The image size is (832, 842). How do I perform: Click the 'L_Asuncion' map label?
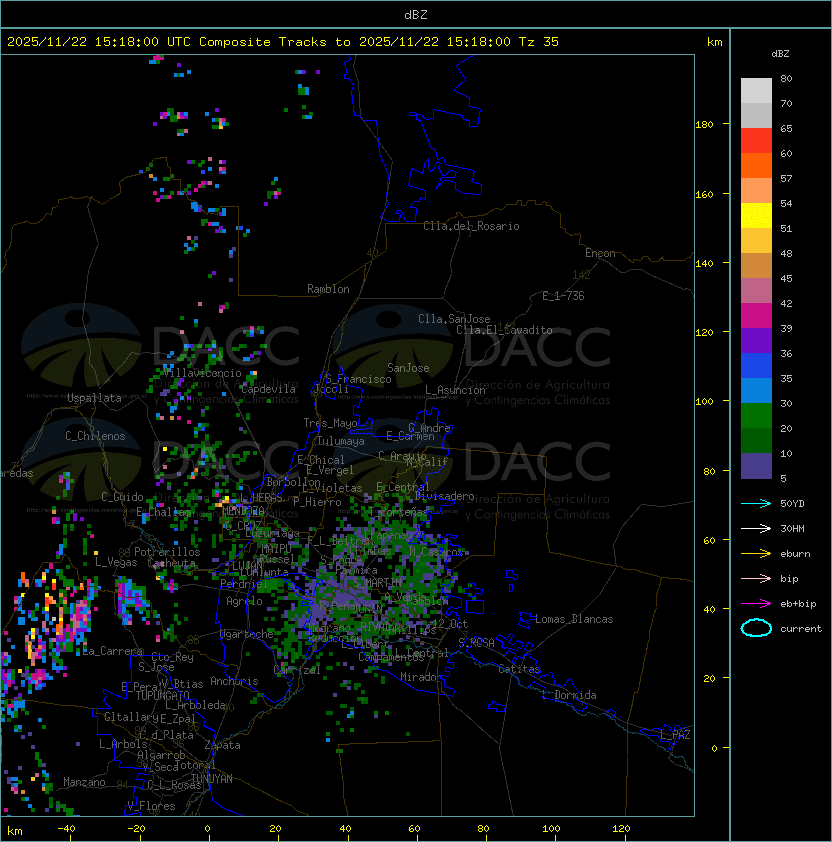click(x=455, y=390)
